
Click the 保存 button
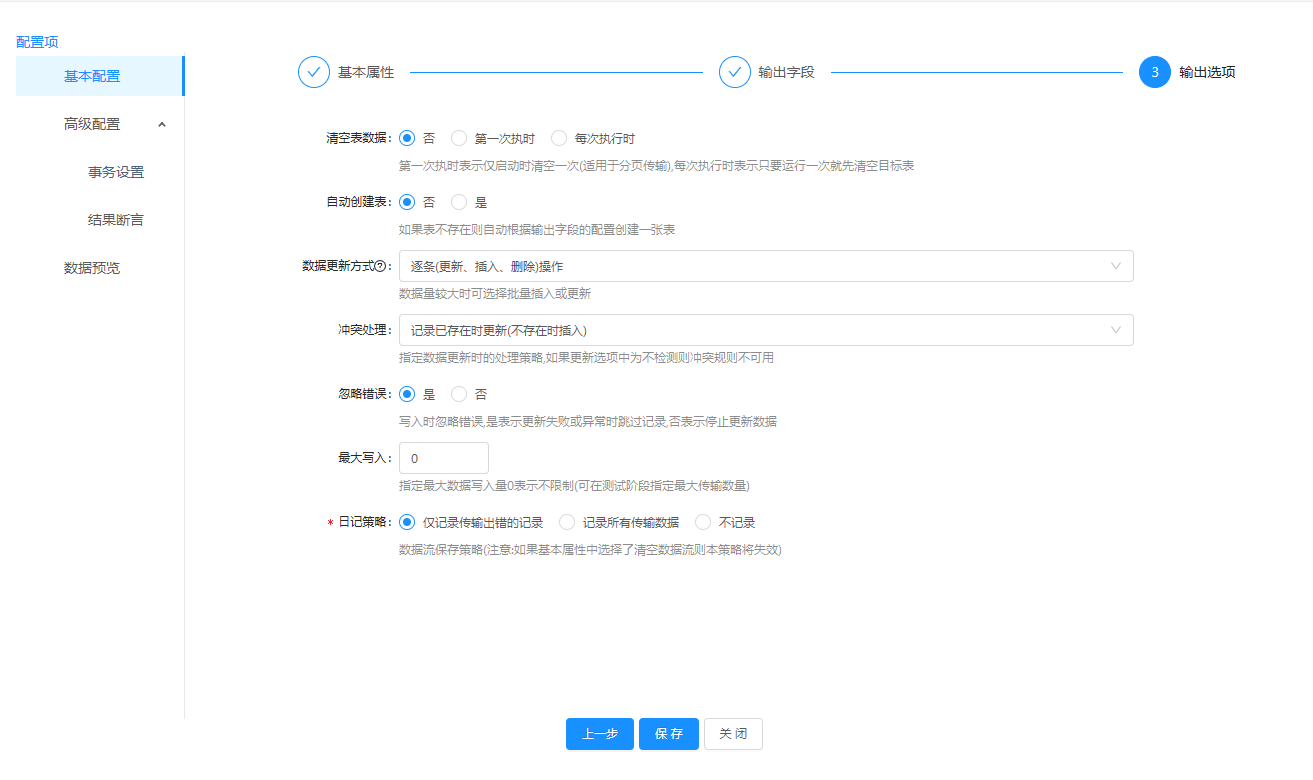pyautogui.click(x=669, y=734)
